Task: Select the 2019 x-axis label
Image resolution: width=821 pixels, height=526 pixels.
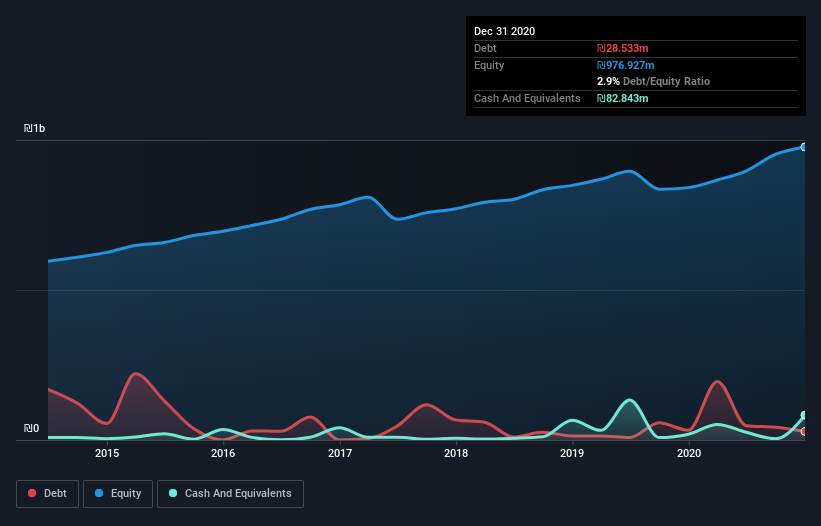Action: 572,453
